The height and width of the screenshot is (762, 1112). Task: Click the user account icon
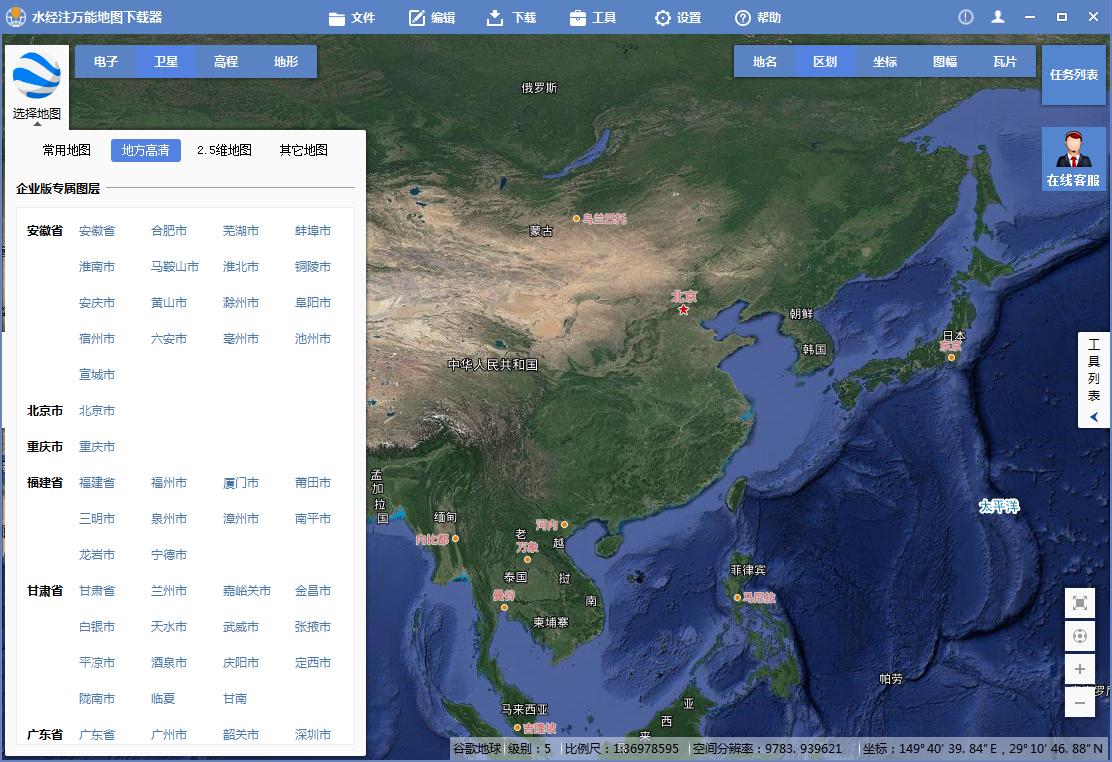[x=998, y=17]
